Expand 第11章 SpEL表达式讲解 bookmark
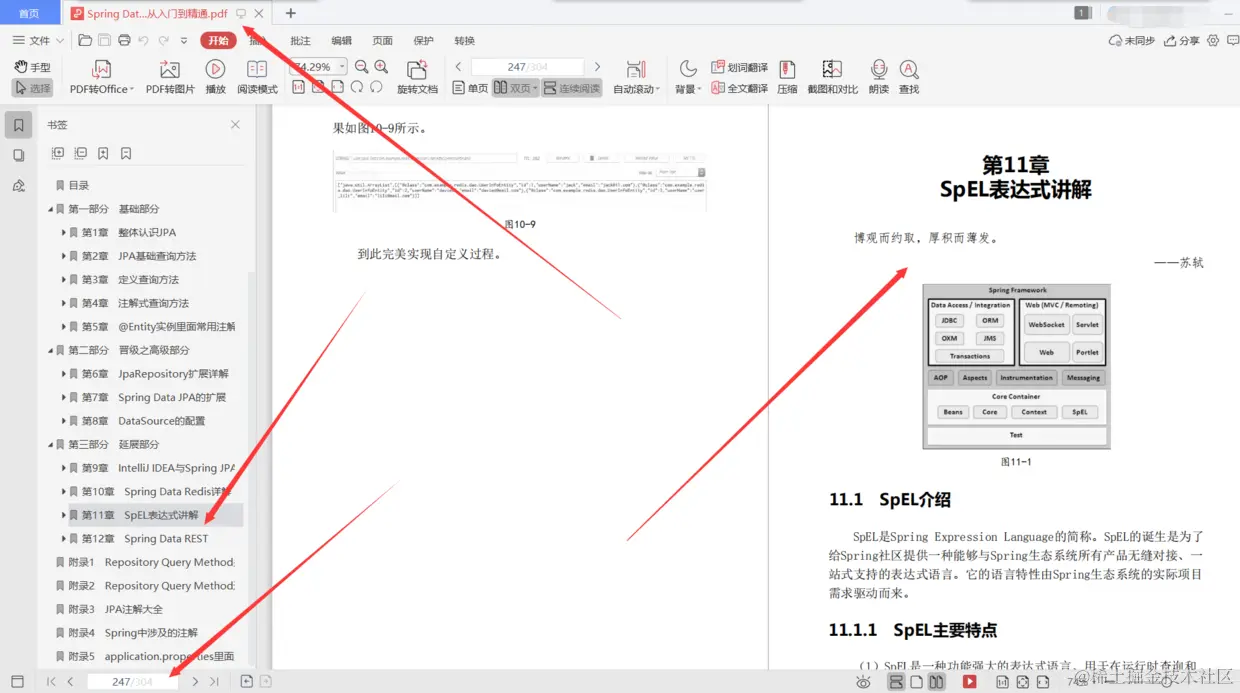Image resolution: width=1240 pixels, height=693 pixels. [64, 515]
